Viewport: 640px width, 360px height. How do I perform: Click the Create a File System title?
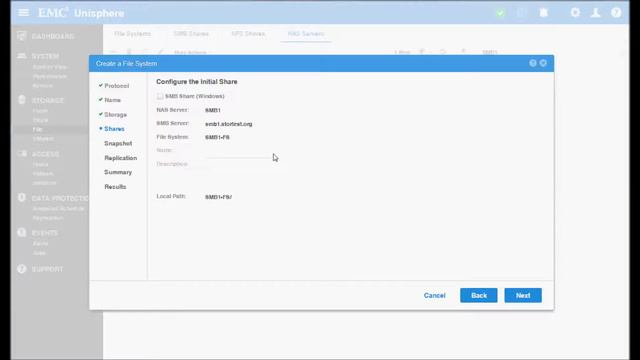pos(126,64)
